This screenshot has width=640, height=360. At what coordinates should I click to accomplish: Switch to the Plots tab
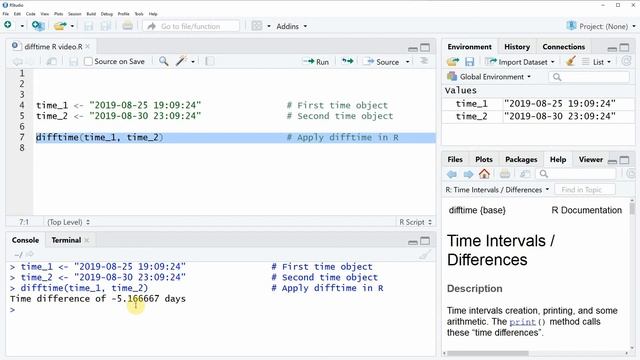pyautogui.click(x=484, y=160)
